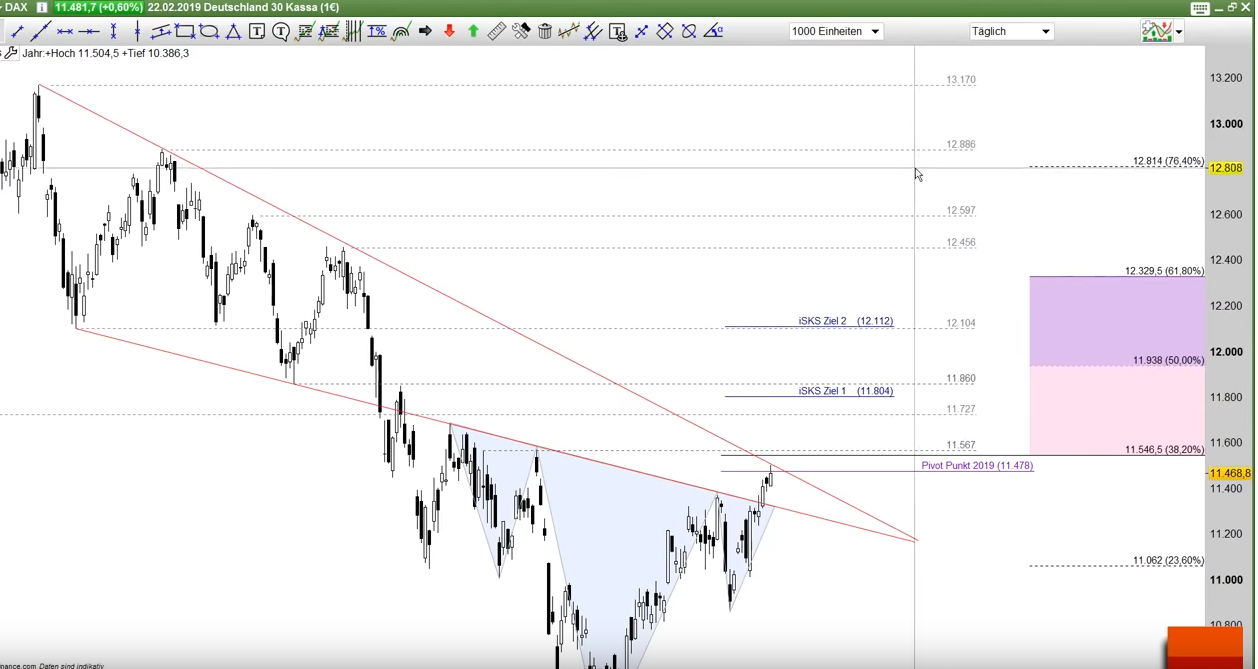This screenshot has height=669, width=1258.
Task: Click the green up arrow marker tool
Action: [x=473, y=31]
